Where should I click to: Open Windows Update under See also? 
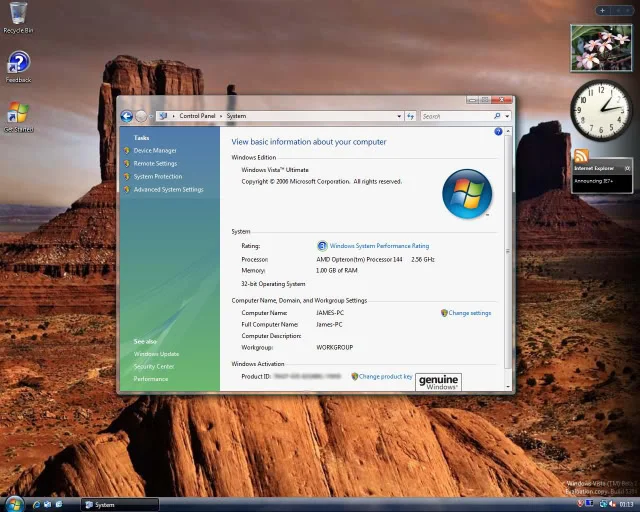click(156, 354)
